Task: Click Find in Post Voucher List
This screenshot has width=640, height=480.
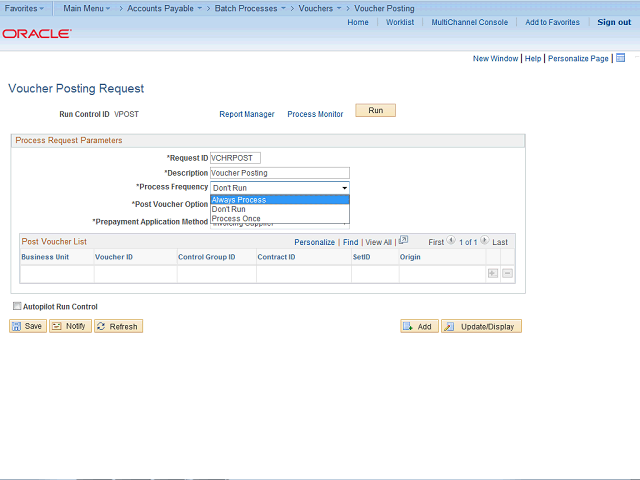Action: [x=350, y=242]
